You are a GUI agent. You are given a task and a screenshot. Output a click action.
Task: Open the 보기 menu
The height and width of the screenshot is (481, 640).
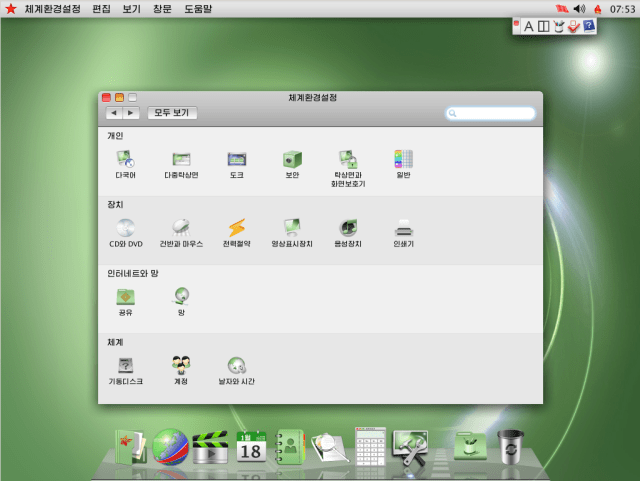click(131, 9)
